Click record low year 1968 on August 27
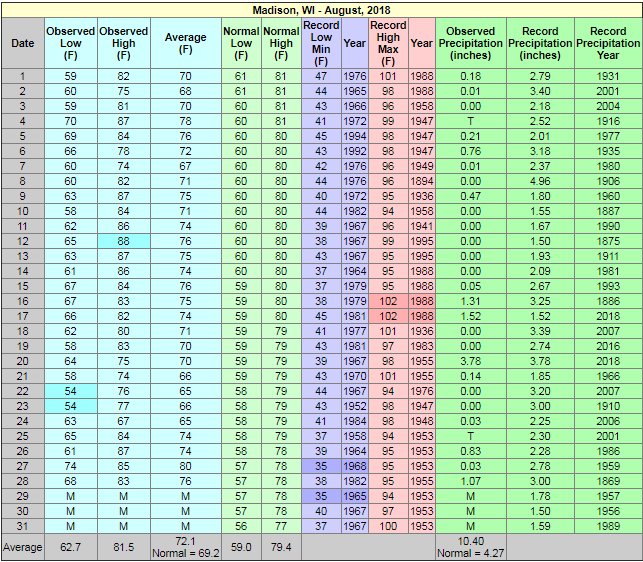The width and height of the screenshot is (643, 562). pyautogui.click(x=355, y=466)
